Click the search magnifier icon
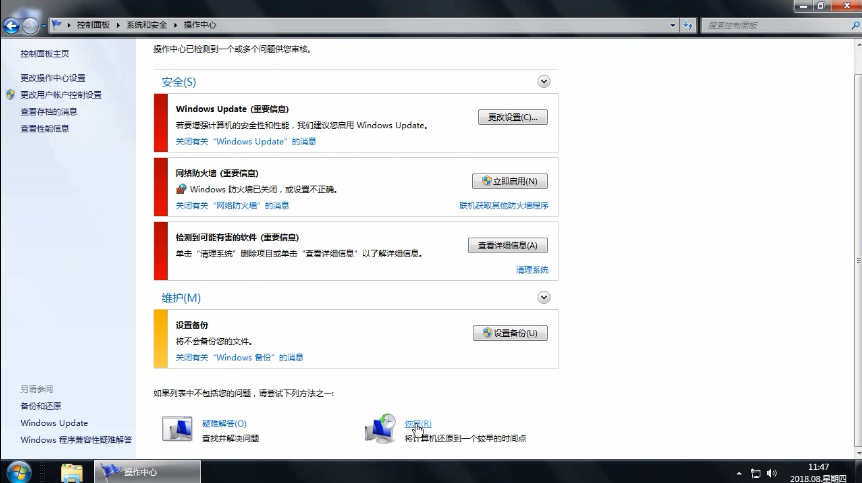This screenshot has height=483, width=862. (855, 25)
